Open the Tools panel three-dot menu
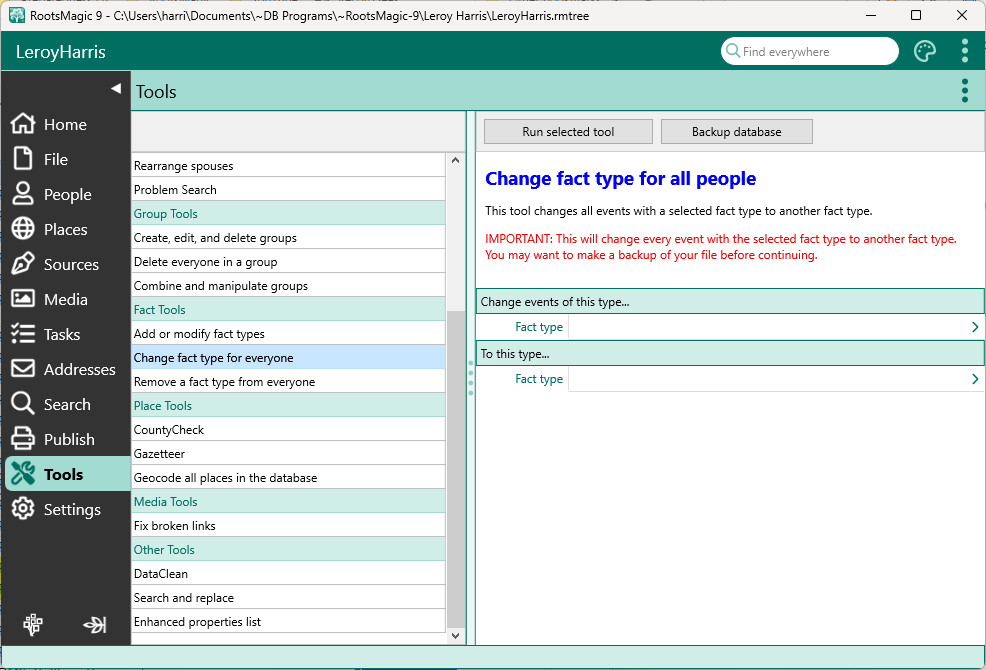The image size is (986, 670). click(x=964, y=91)
